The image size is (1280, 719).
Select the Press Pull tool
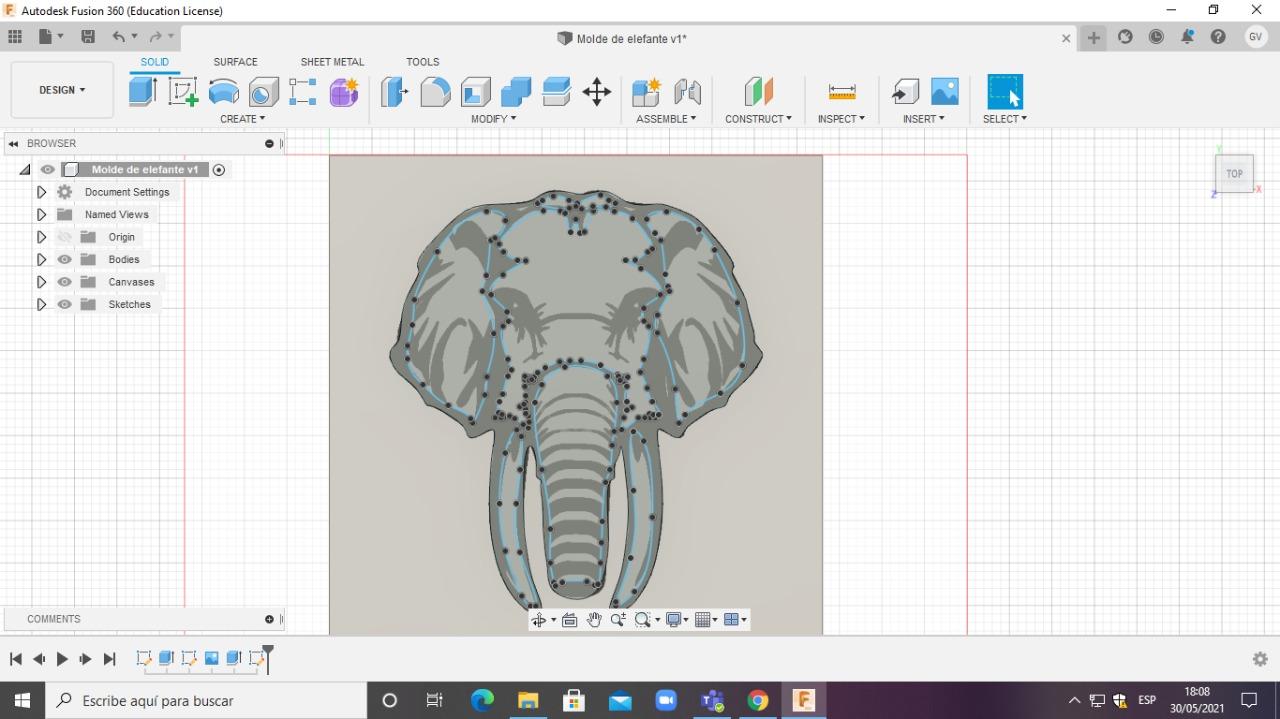coord(395,92)
